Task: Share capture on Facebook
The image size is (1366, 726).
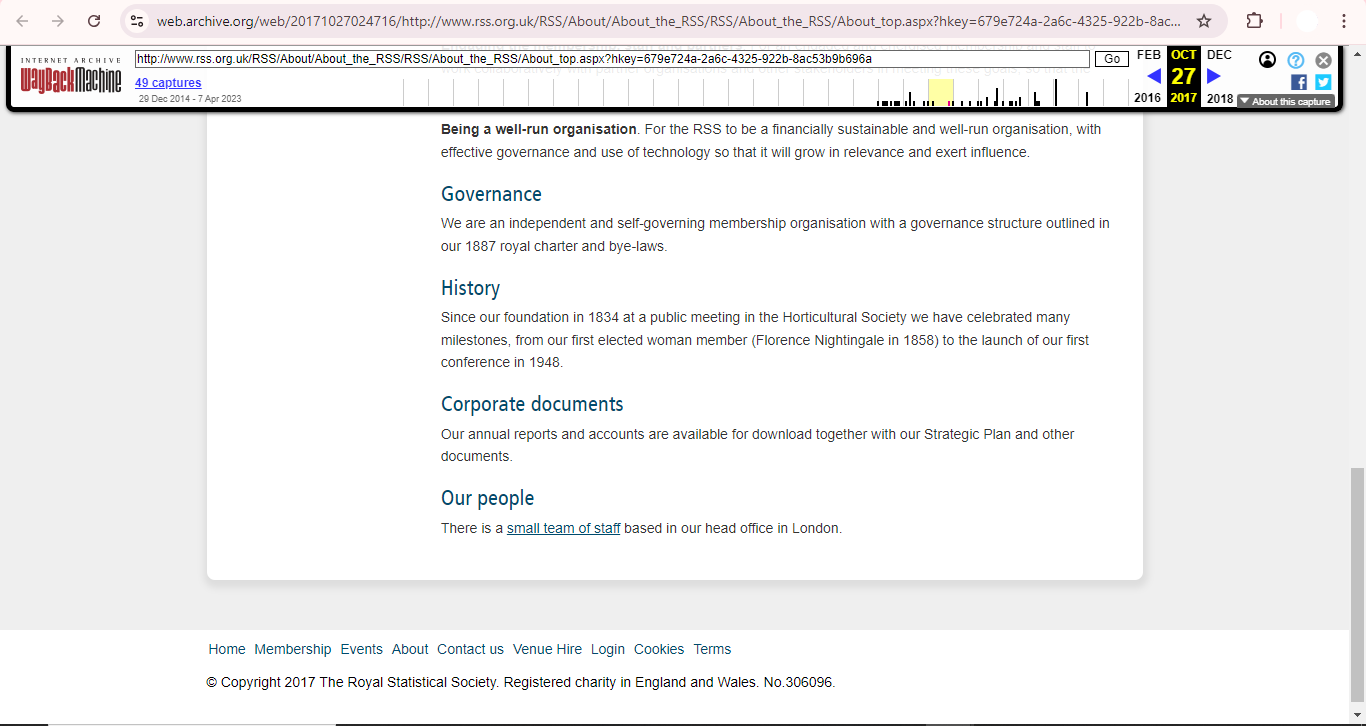Action: point(1299,82)
